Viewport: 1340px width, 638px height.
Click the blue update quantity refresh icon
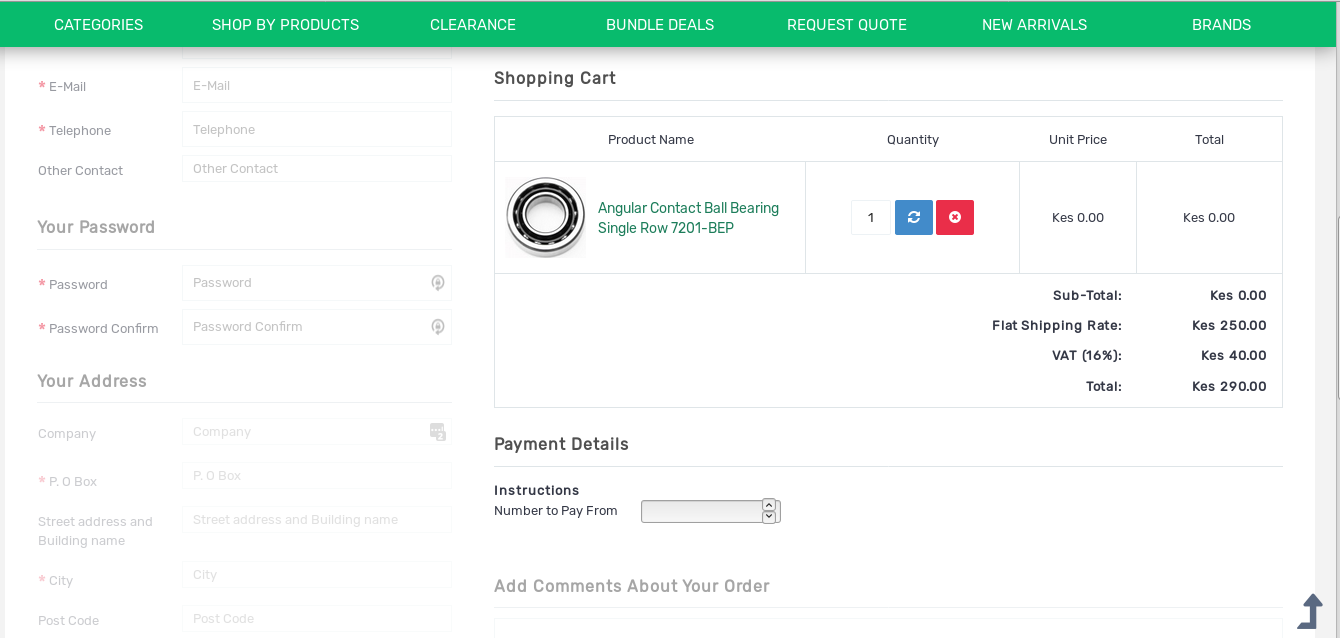tap(913, 217)
